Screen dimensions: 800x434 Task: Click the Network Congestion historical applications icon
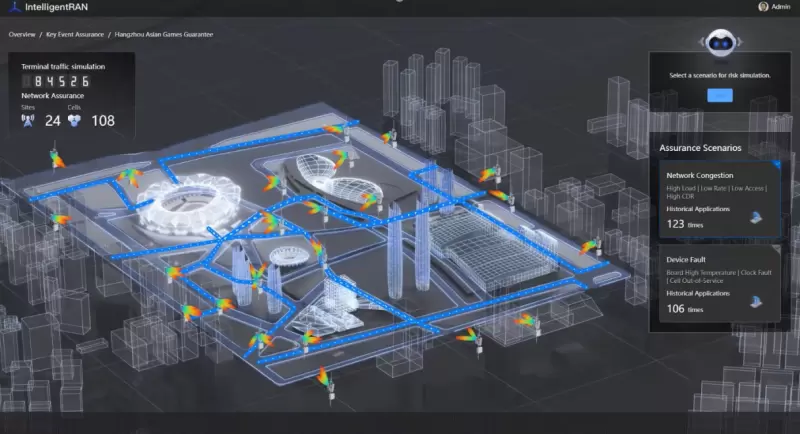756,218
